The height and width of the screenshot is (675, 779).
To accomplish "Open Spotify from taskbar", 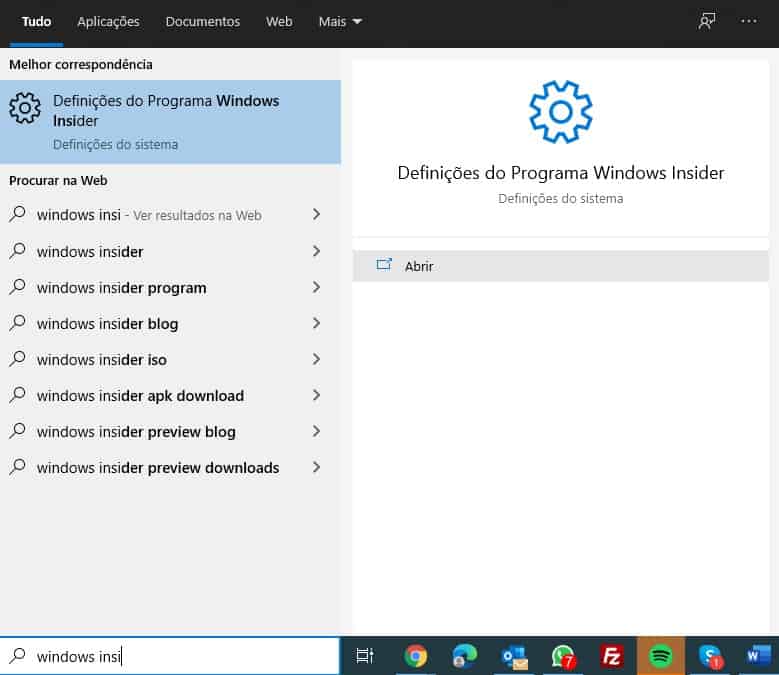I will [660, 656].
